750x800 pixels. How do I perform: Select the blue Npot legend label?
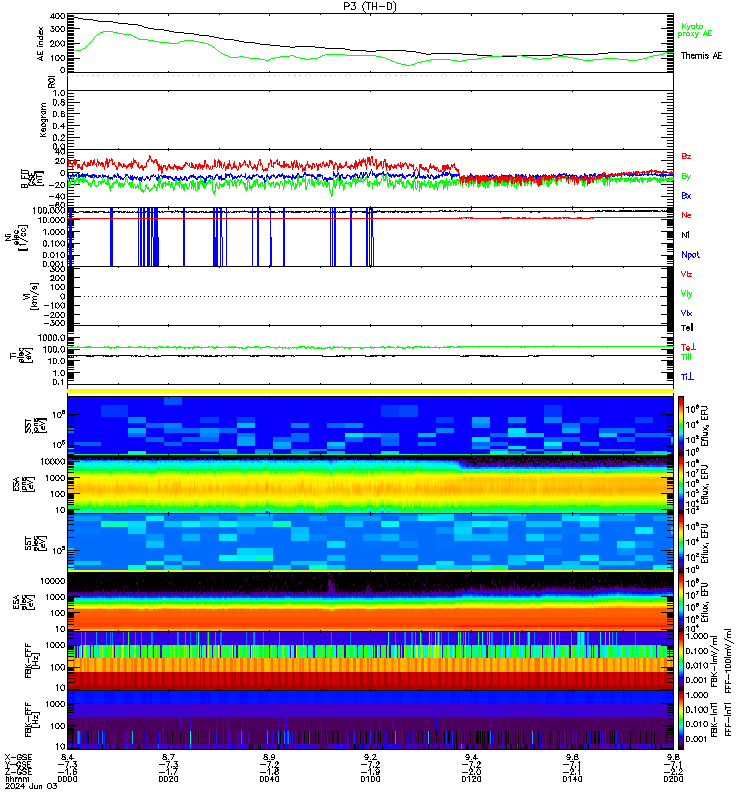point(690,255)
